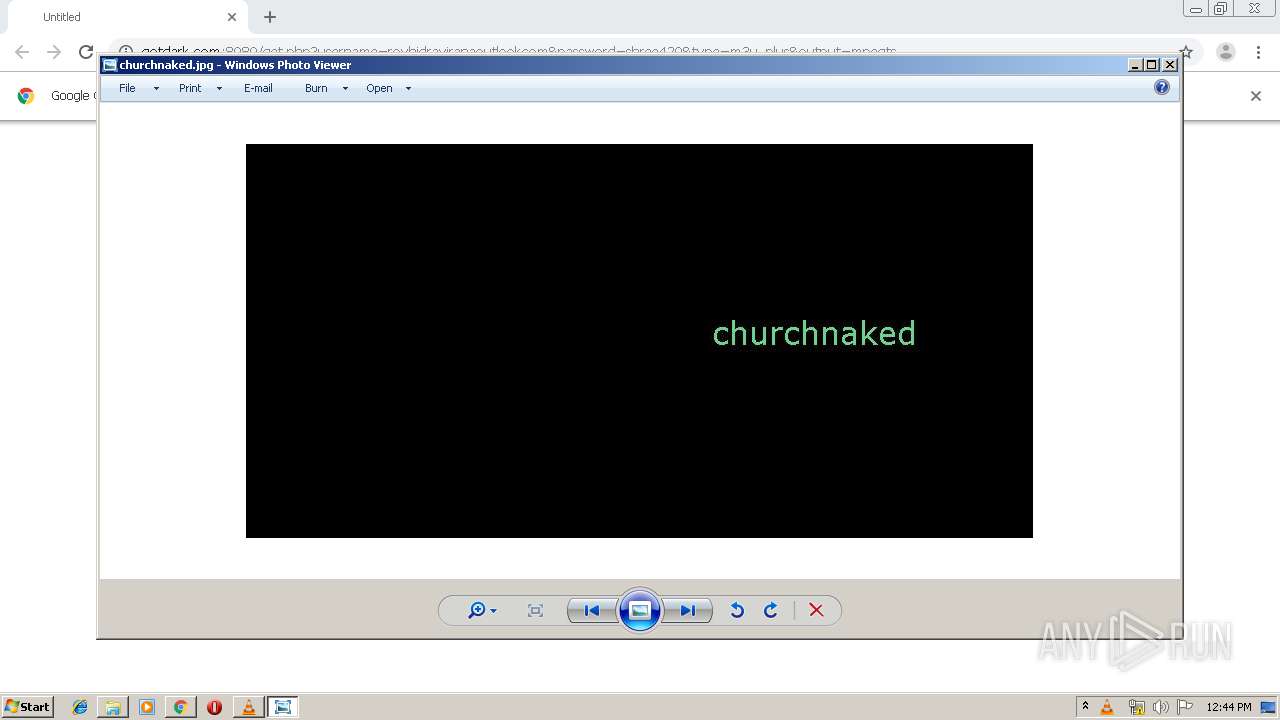Close the Untitled Chrome tab
The height and width of the screenshot is (720, 1280).
pos(232,17)
